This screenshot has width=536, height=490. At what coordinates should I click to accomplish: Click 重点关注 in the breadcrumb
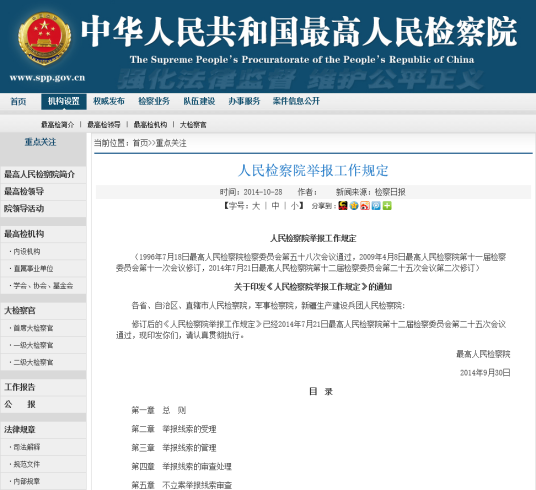coord(171,143)
